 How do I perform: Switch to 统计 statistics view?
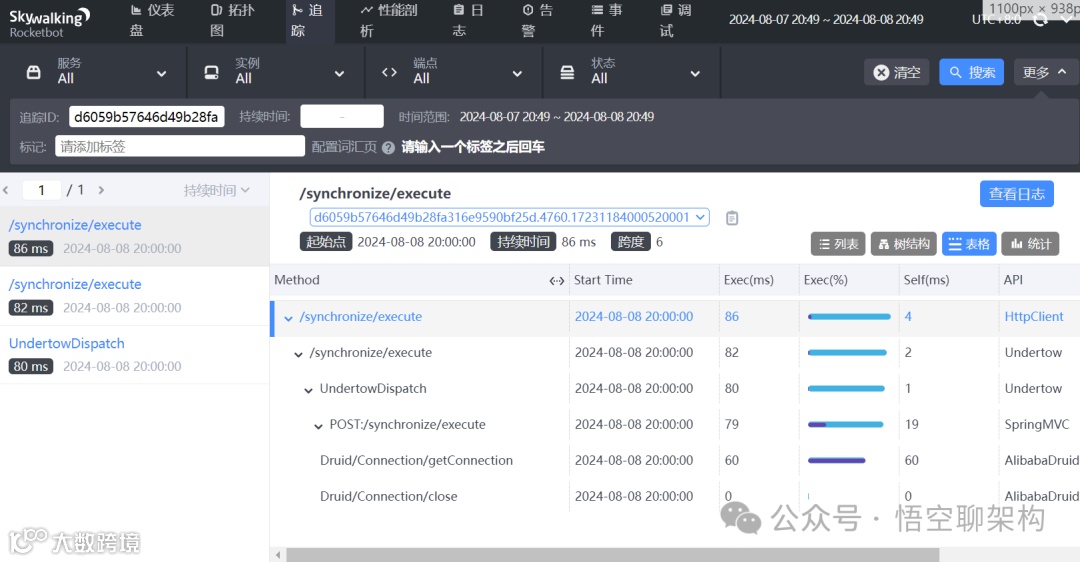pos(1030,244)
